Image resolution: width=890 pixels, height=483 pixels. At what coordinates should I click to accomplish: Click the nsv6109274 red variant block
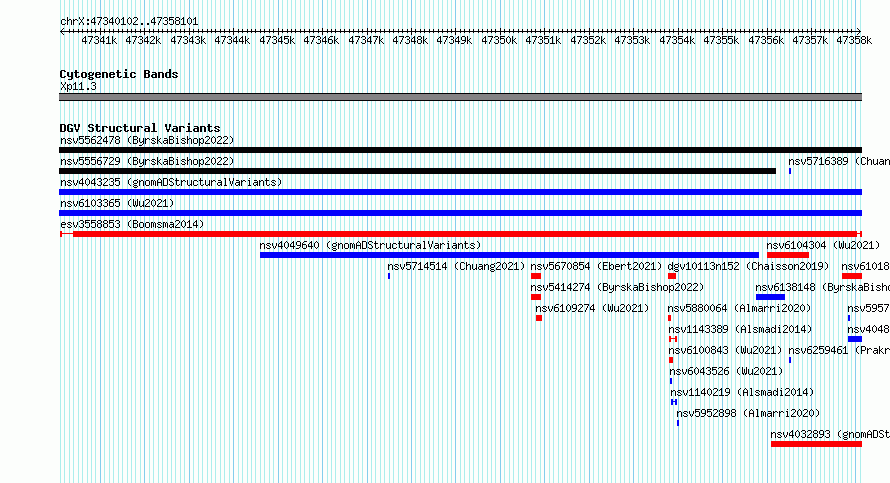539,318
